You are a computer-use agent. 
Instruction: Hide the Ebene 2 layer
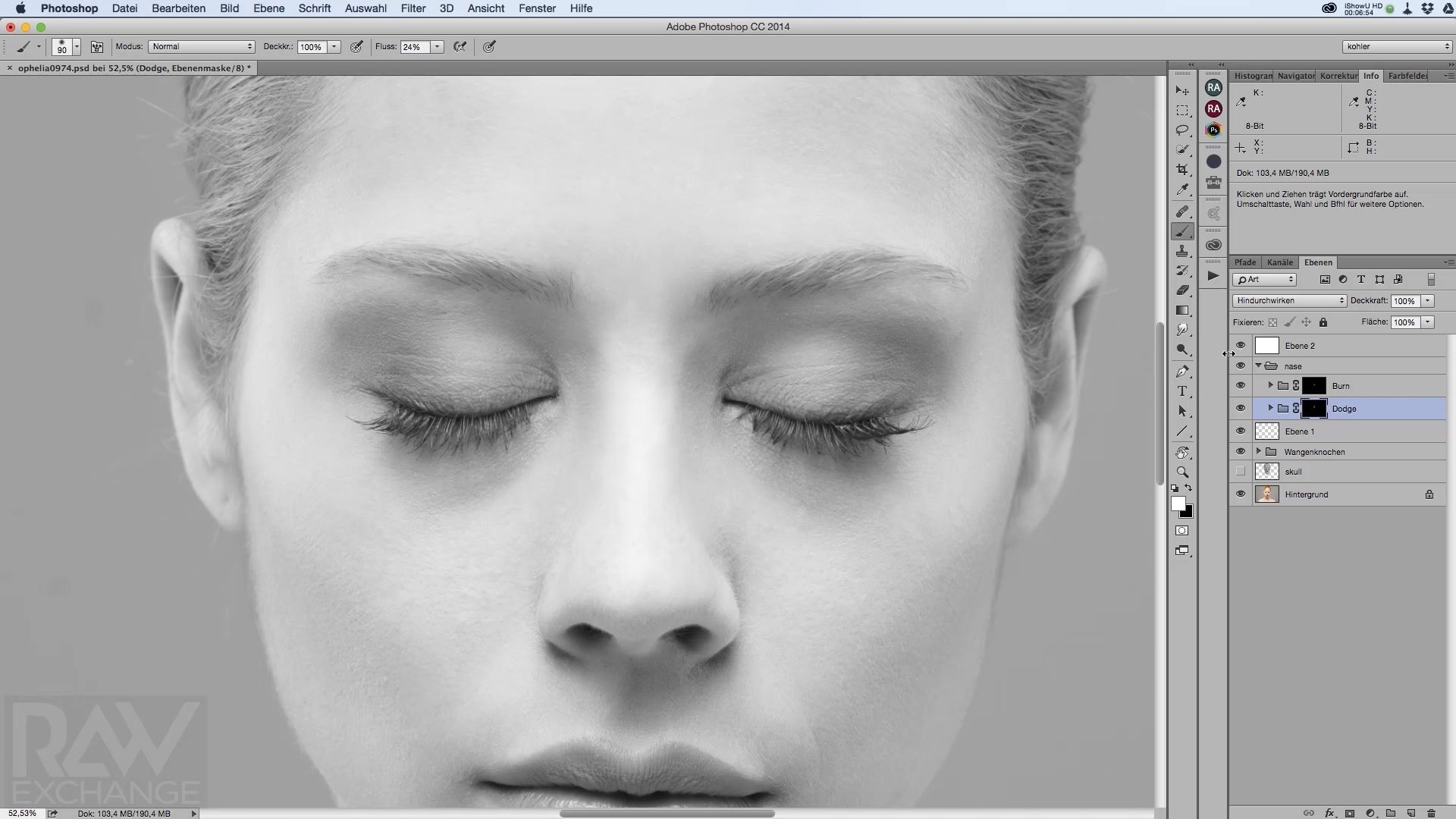pos(1241,346)
